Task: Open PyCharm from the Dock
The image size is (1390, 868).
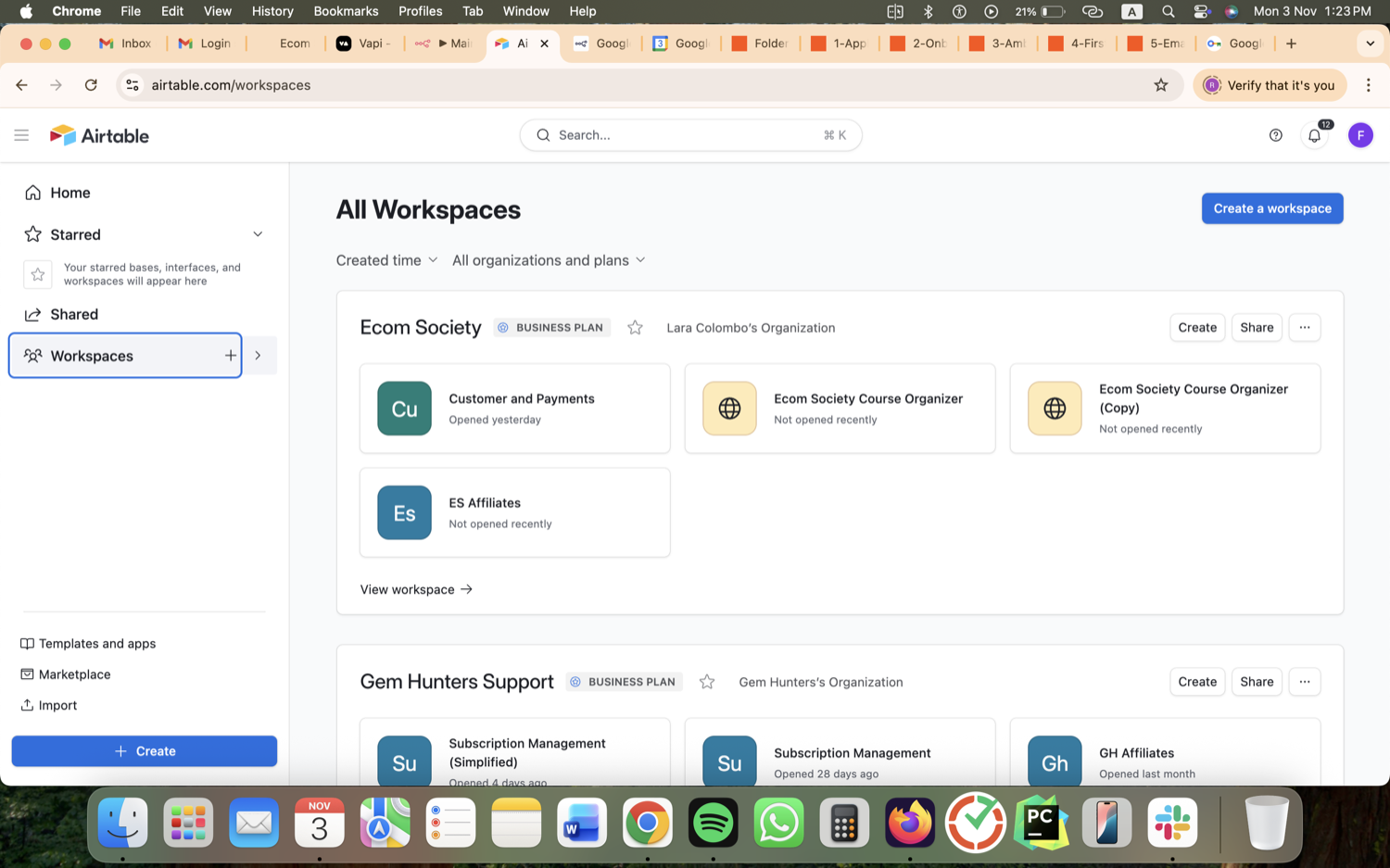Action: click(x=1041, y=823)
